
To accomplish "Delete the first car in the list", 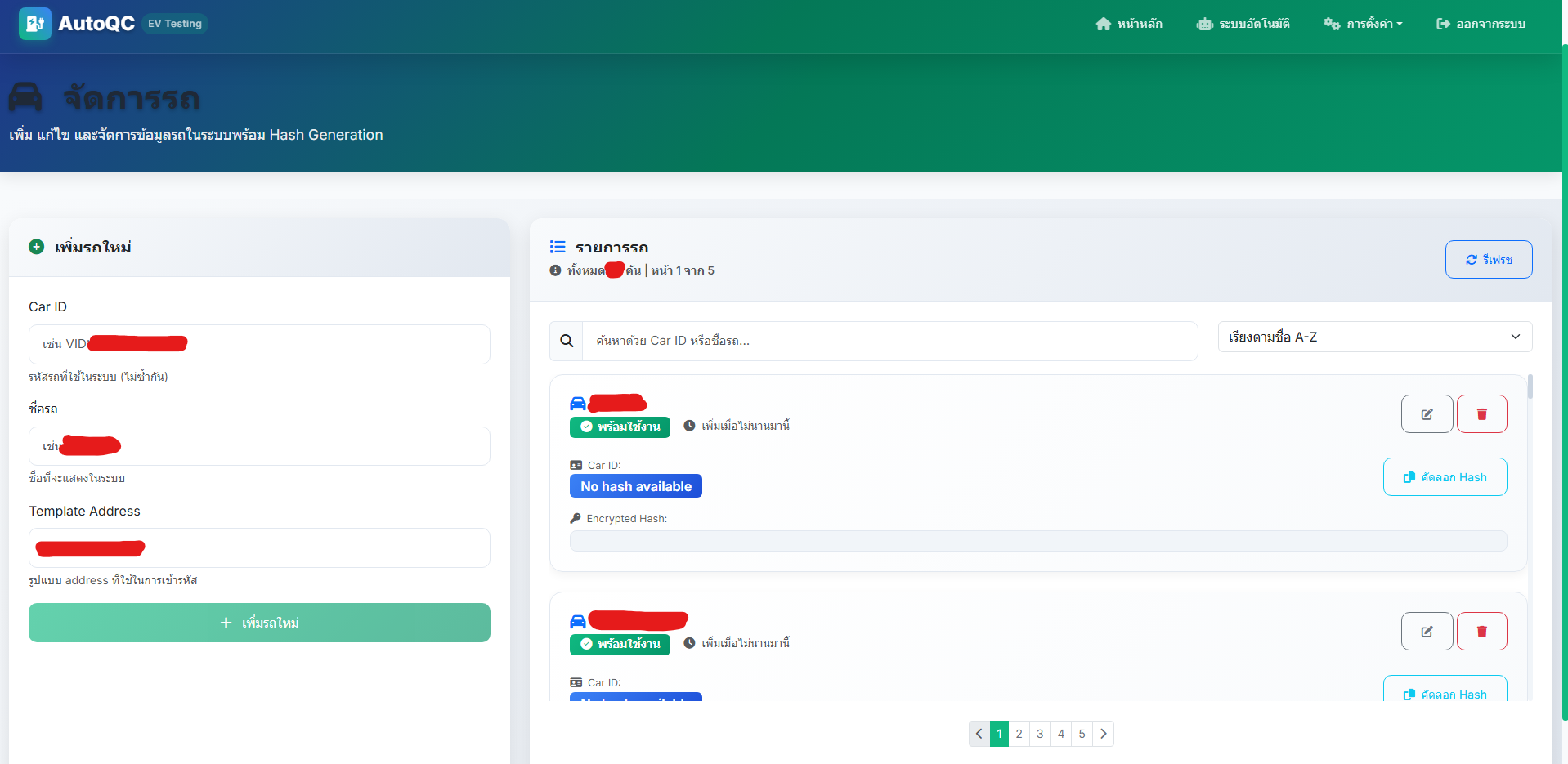I will click(1482, 413).
